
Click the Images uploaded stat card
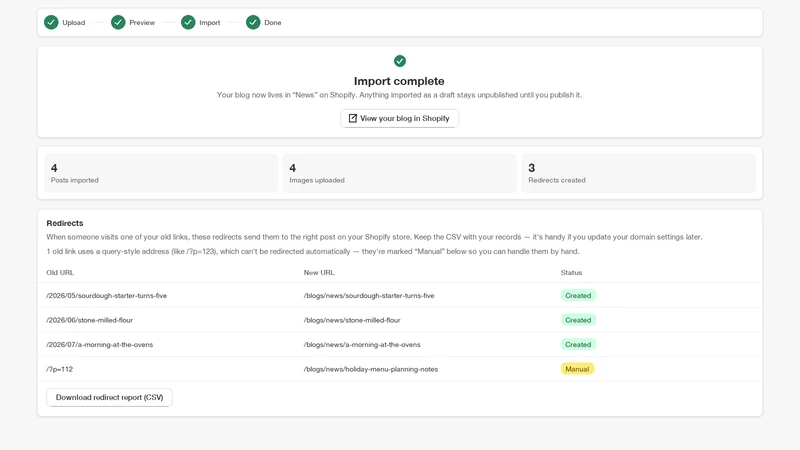399,173
